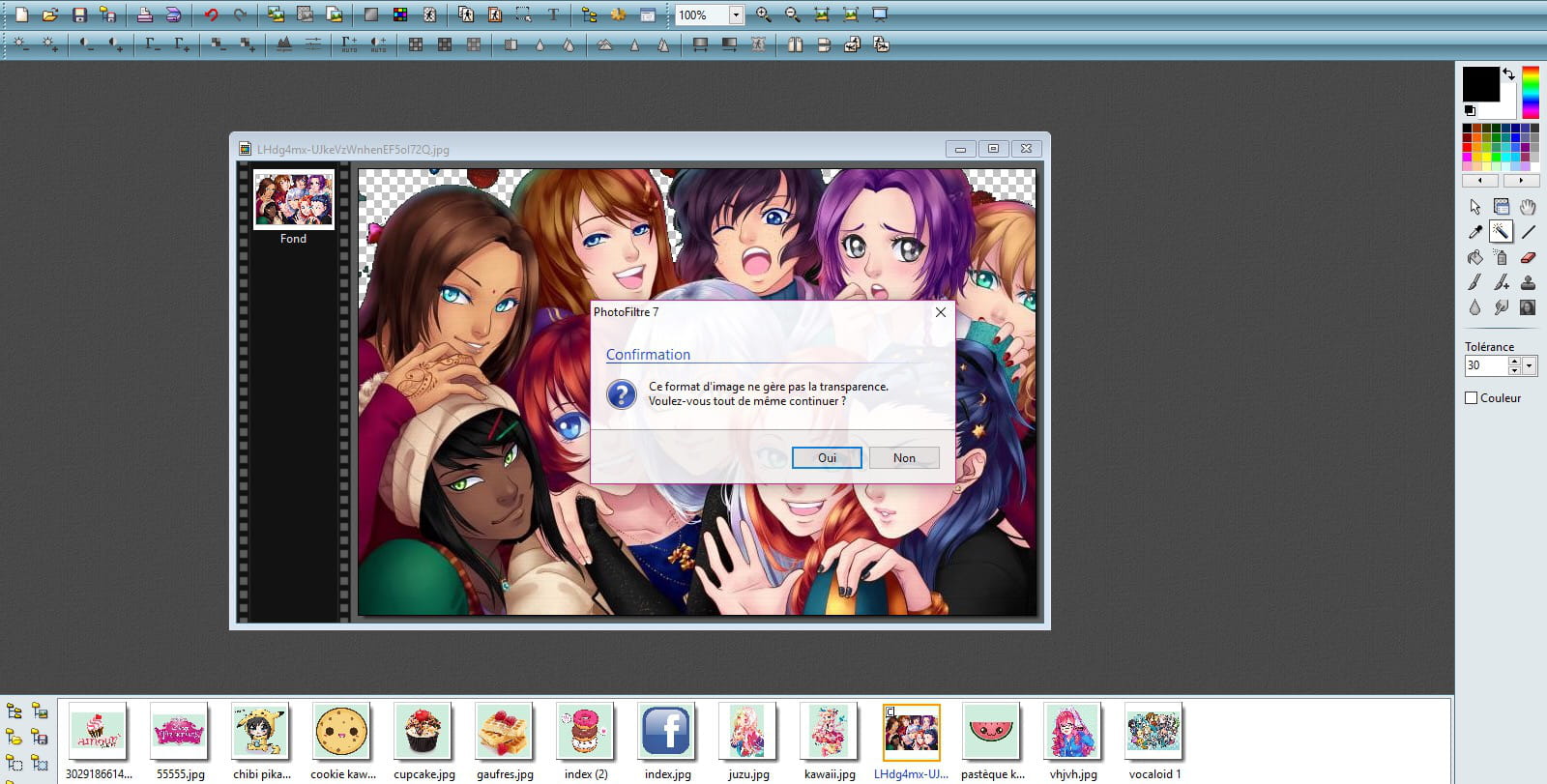Click Non to cancel
Image resolution: width=1547 pixels, height=784 pixels.
click(904, 457)
